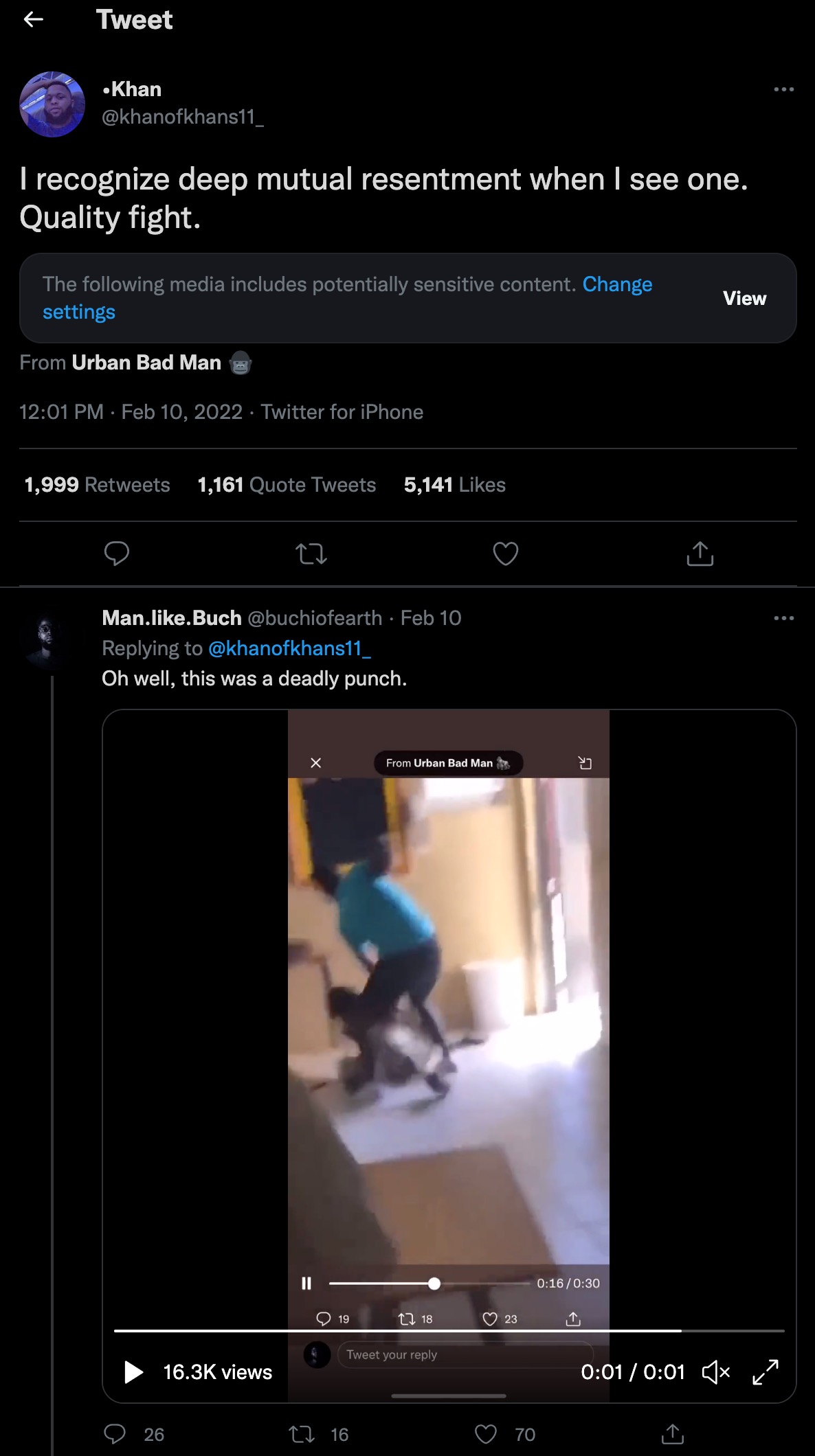The width and height of the screenshot is (815, 1456).
Task: Like Man.like.Buch's reply
Action: [486, 1434]
